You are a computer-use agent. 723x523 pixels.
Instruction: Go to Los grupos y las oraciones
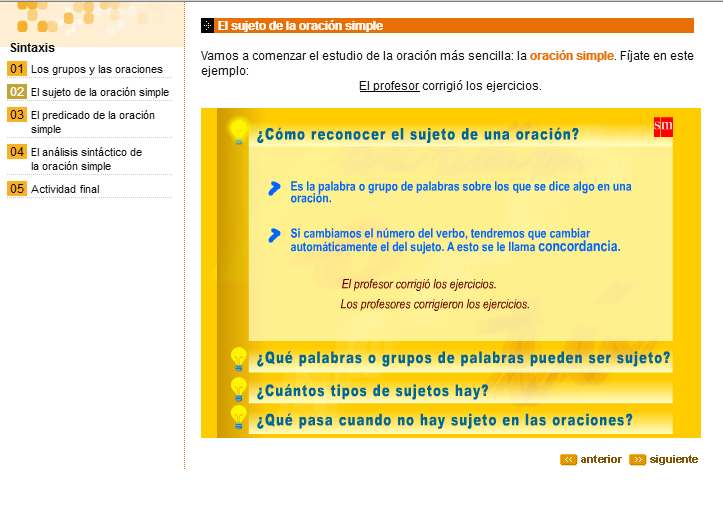point(97,69)
